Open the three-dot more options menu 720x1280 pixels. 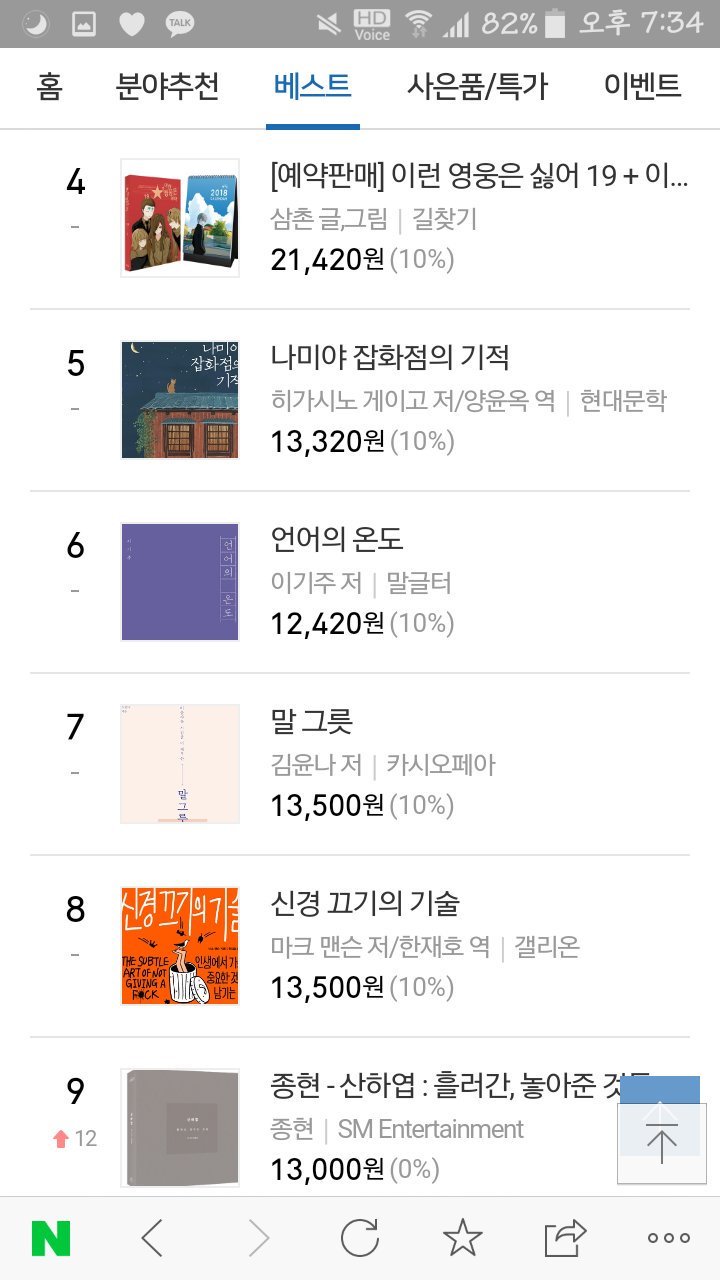[x=668, y=1240]
